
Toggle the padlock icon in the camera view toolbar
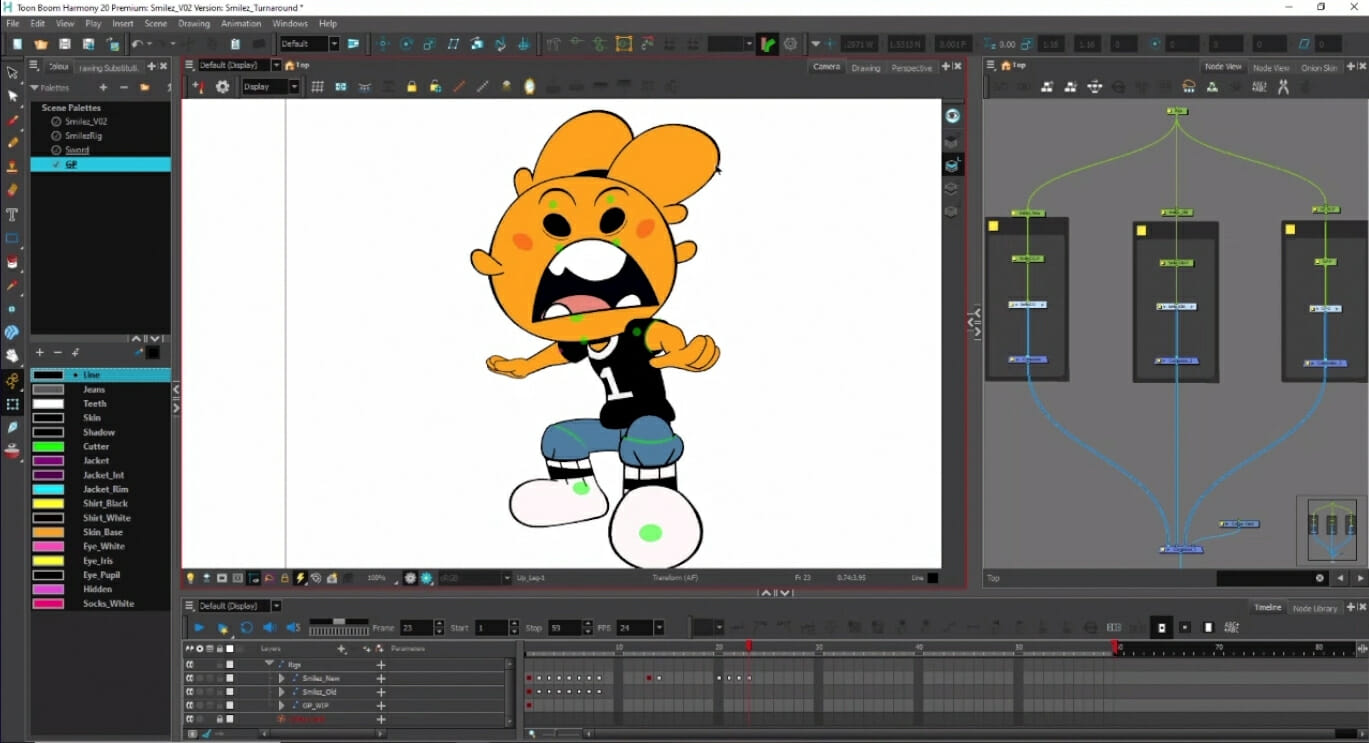click(412, 86)
